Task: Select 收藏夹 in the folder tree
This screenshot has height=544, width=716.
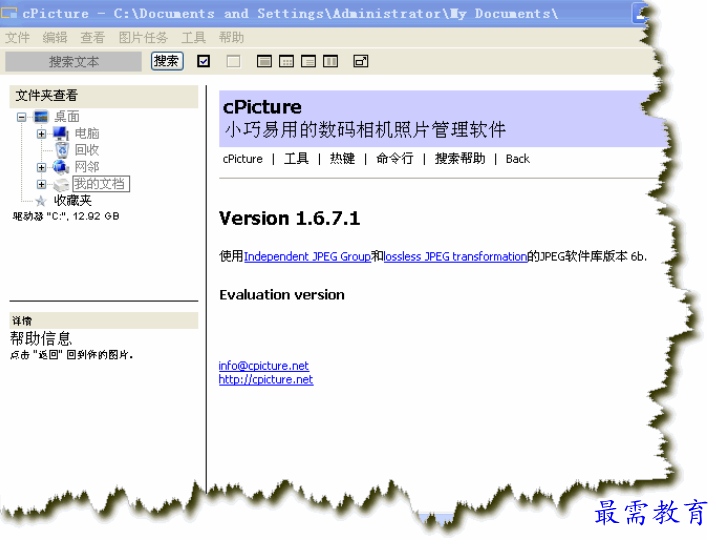Action: click(73, 201)
